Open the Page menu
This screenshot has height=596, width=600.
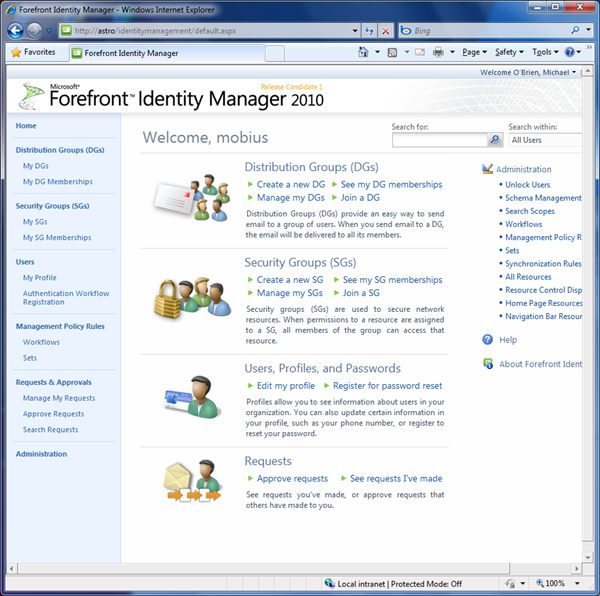tap(474, 52)
